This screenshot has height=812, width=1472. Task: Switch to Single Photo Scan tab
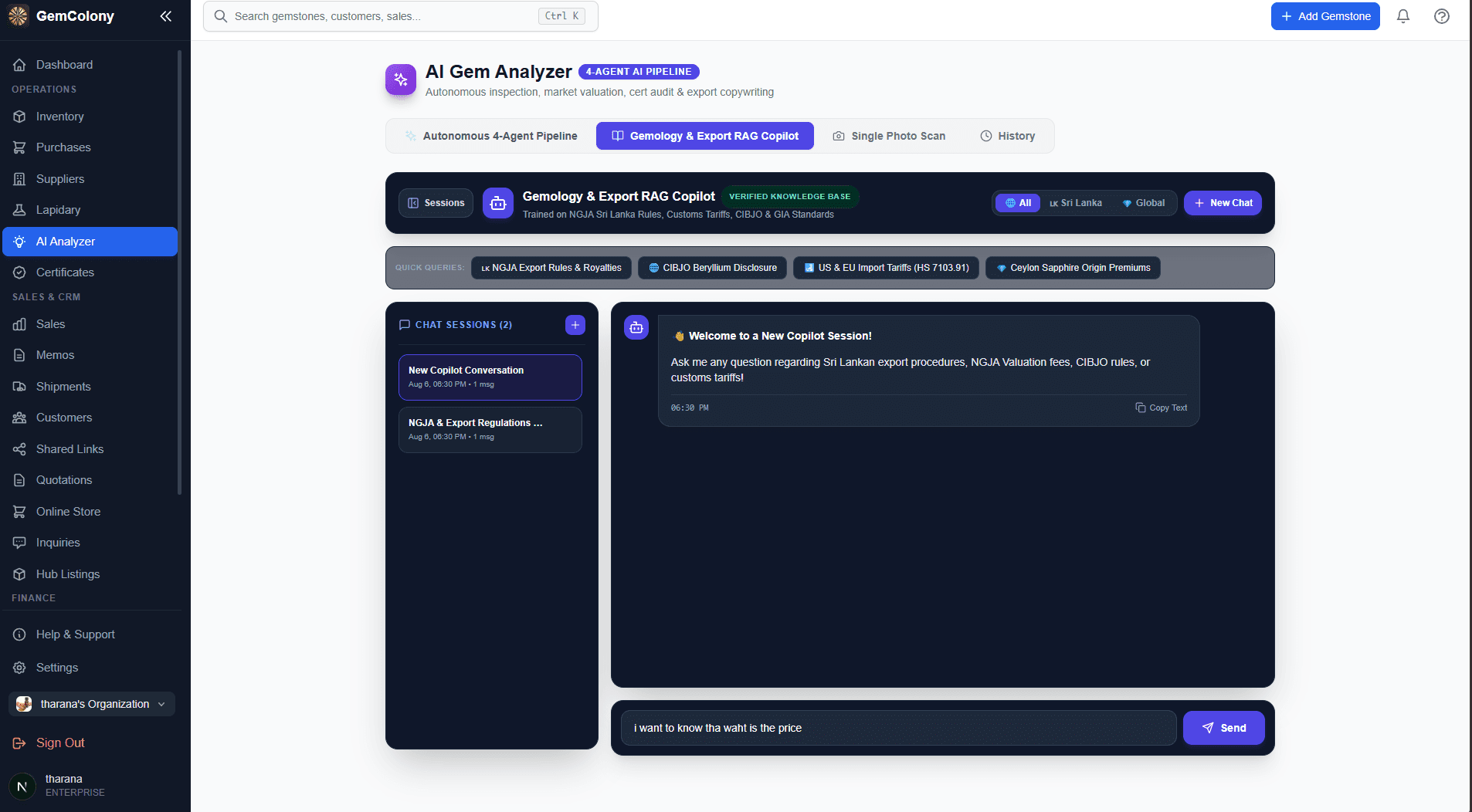click(889, 136)
